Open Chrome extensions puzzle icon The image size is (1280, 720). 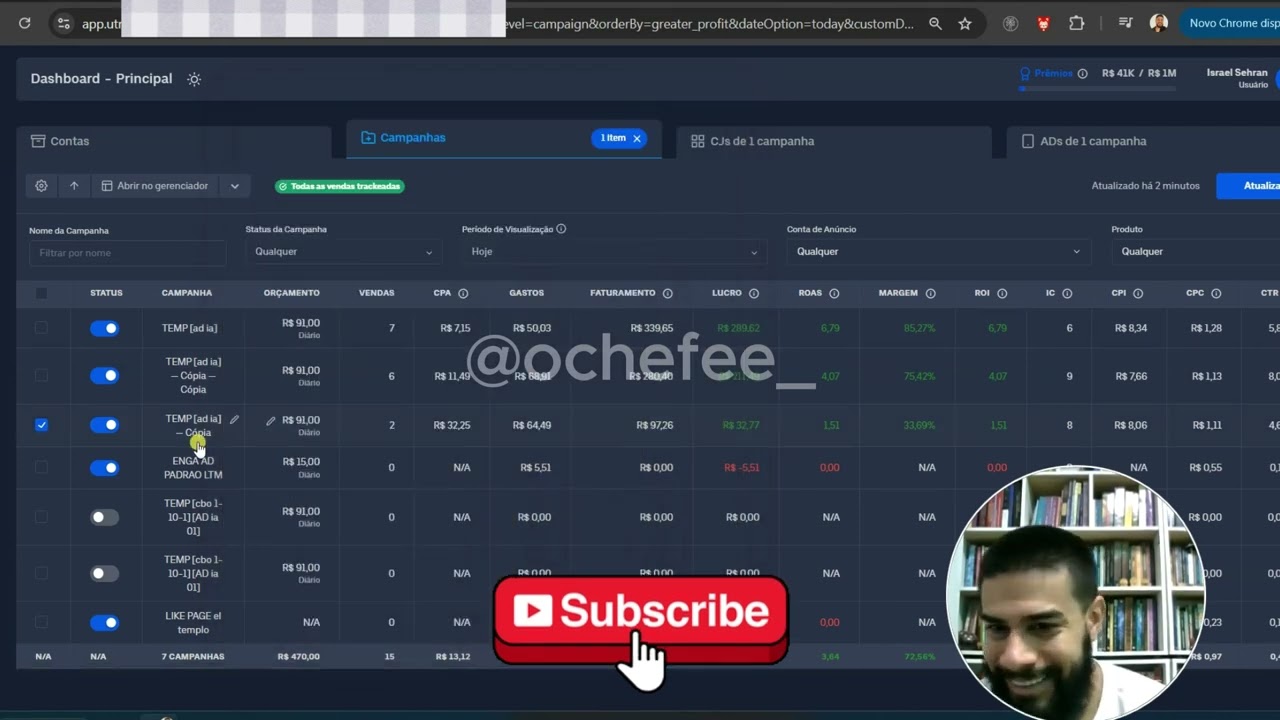[x=1077, y=23]
